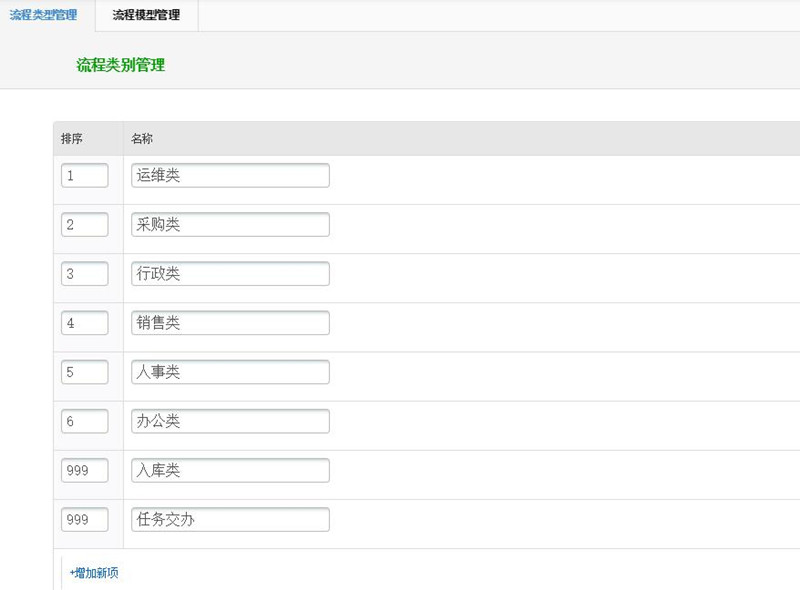Click the sort order field for 行政类
The width and height of the screenshot is (800, 590).
pos(85,273)
